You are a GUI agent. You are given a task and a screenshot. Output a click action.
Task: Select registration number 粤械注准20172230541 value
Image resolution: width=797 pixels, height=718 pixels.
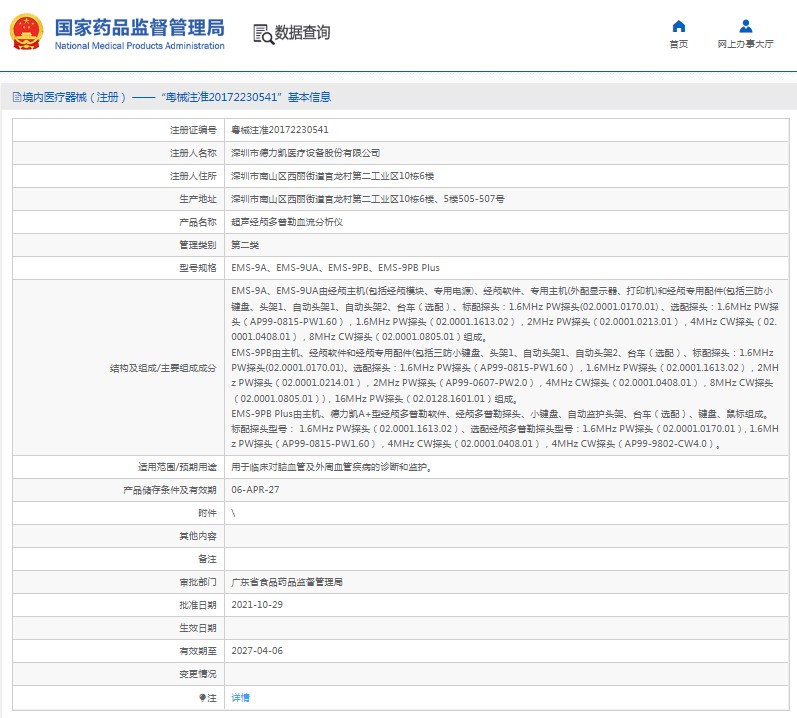280,130
